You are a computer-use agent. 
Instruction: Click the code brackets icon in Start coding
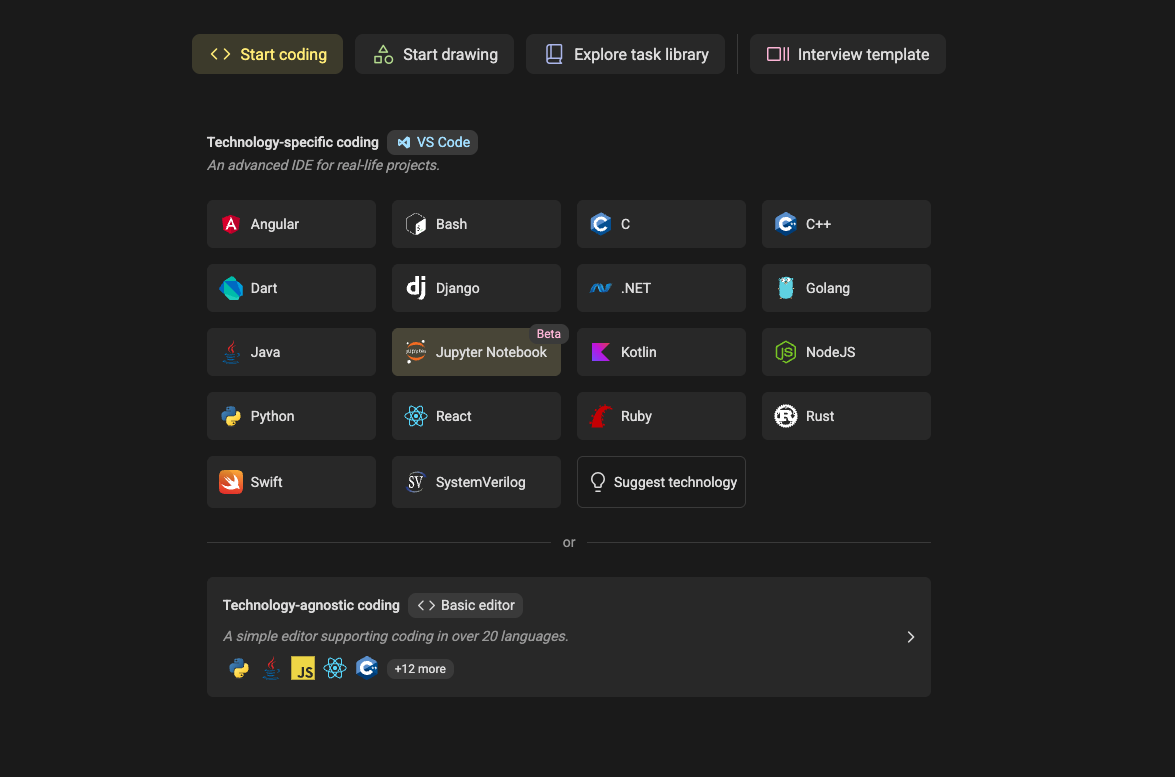pos(220,54)
